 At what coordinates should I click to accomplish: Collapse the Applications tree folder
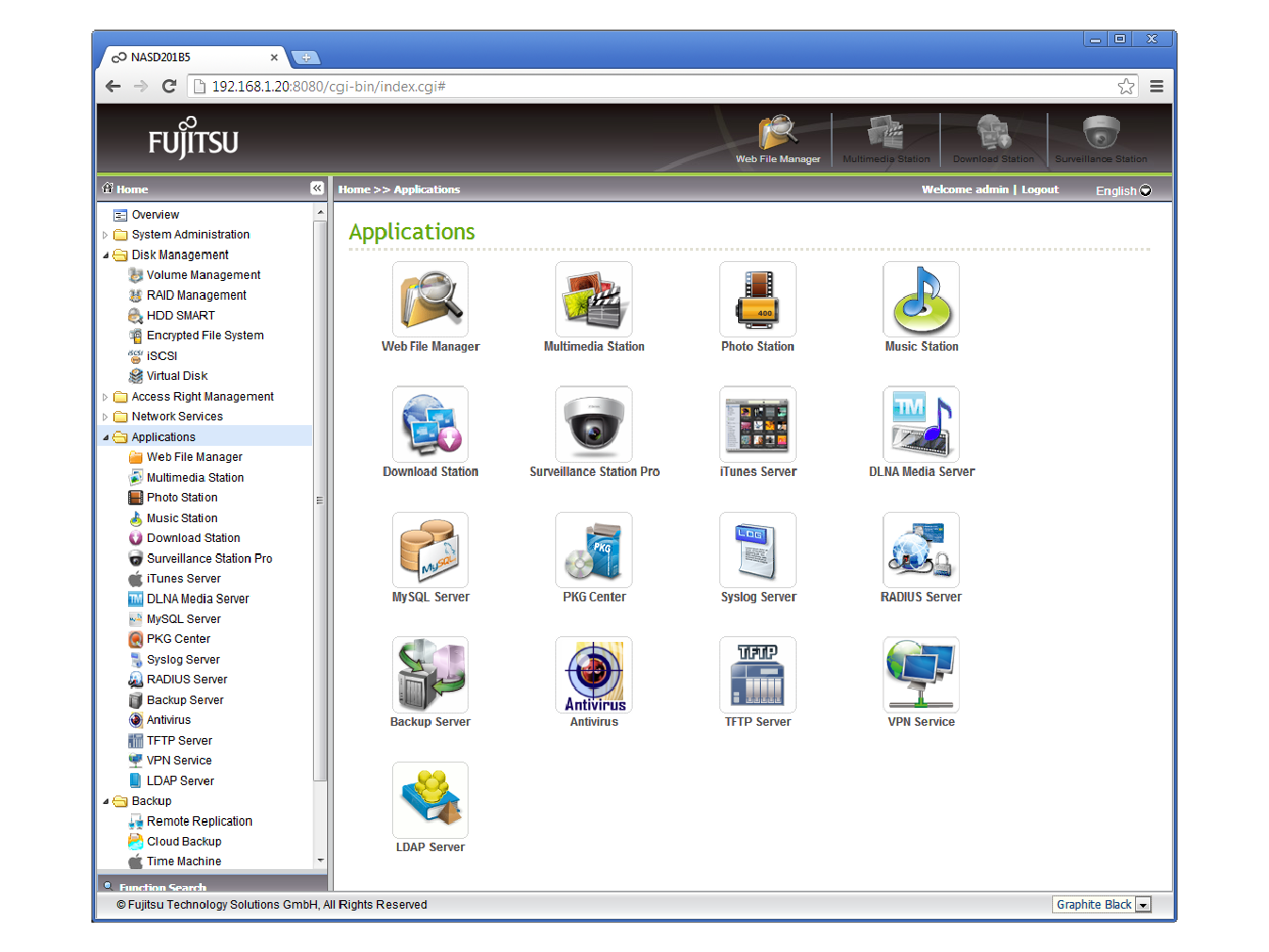(x=106, y=437)
